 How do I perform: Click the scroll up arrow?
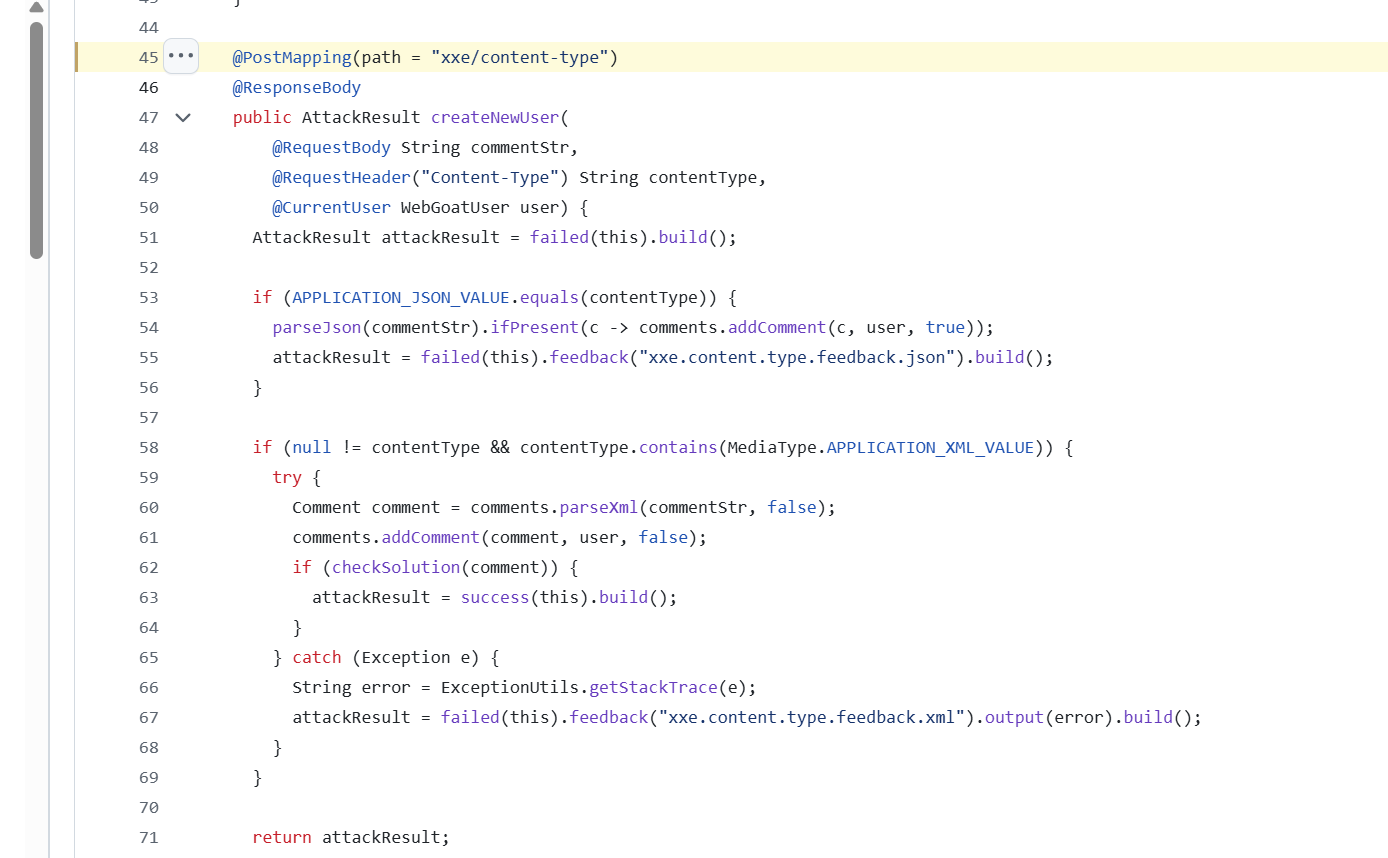(x=36, y=7)
